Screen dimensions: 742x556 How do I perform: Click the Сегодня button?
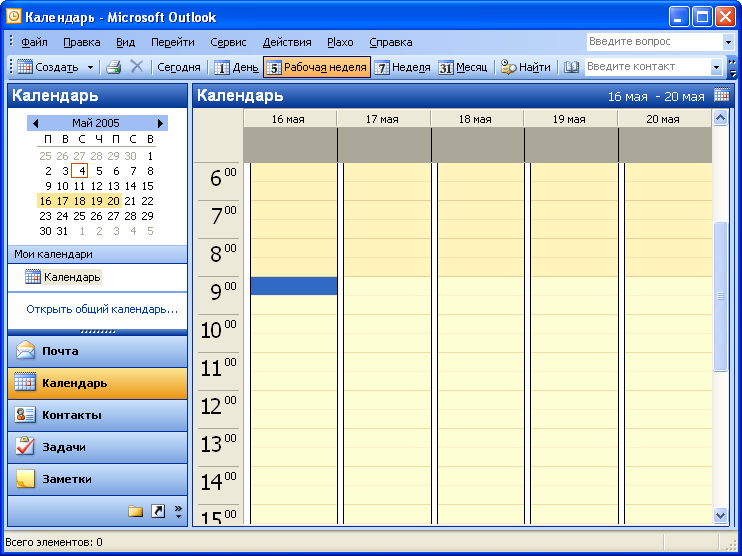coord(179,67)
